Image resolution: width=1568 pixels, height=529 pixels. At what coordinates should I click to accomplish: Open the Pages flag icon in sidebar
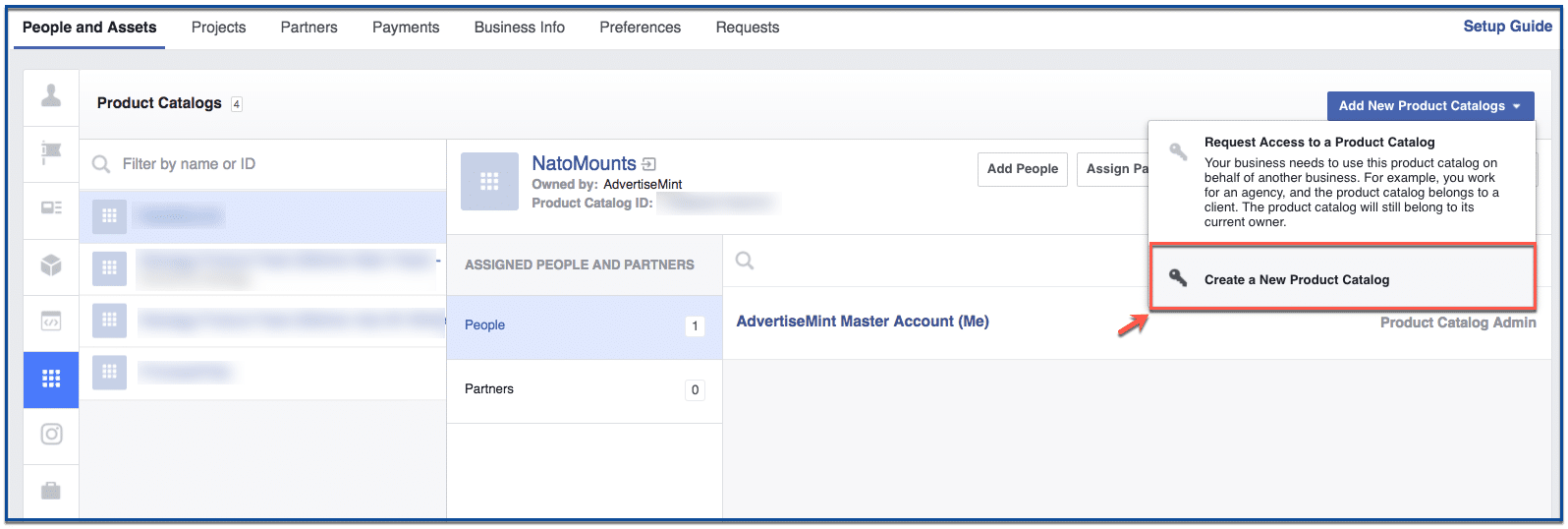[51, 153]
